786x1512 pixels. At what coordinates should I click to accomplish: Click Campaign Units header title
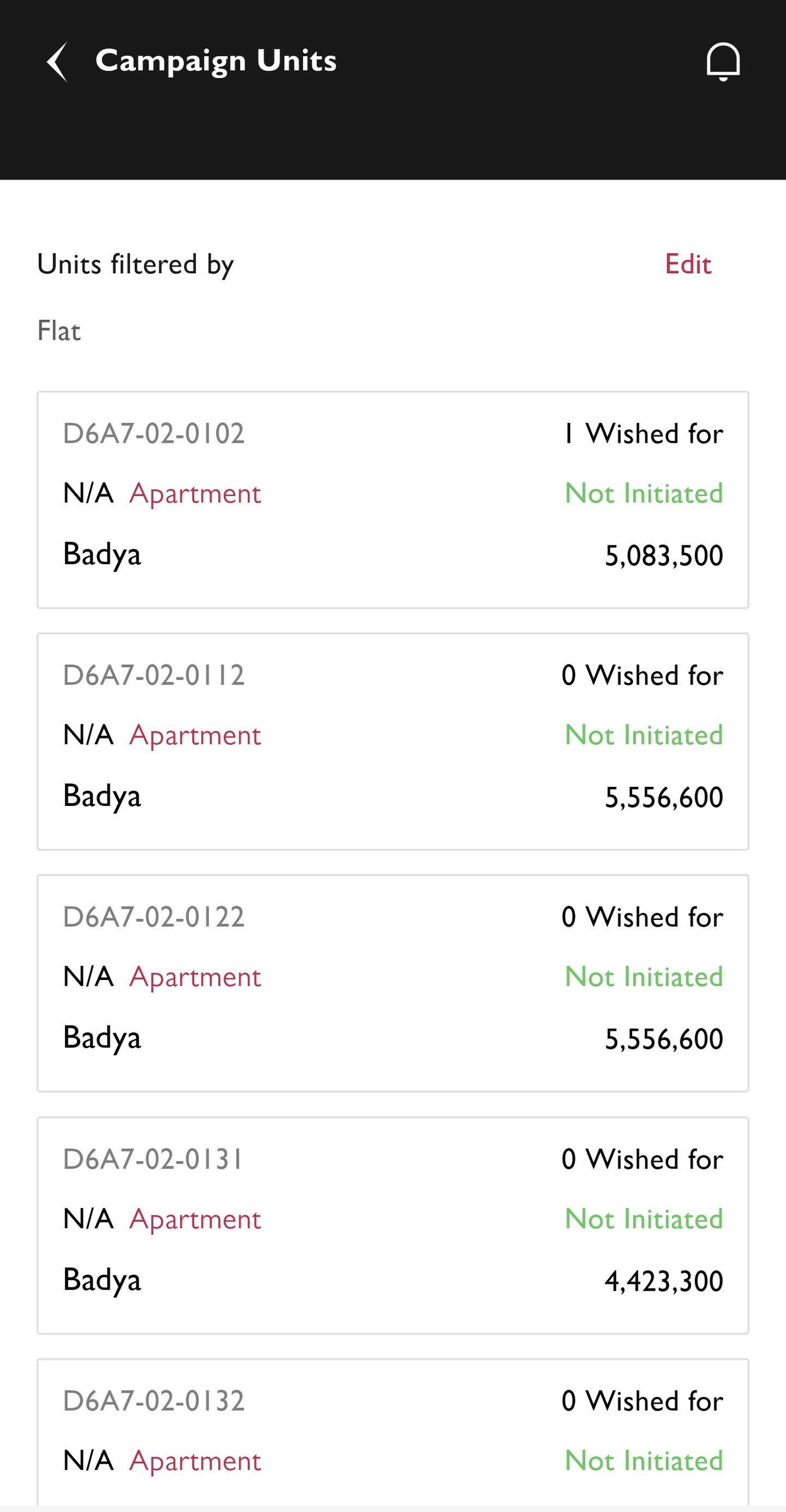pyautogui.click(x=216, y=61)
